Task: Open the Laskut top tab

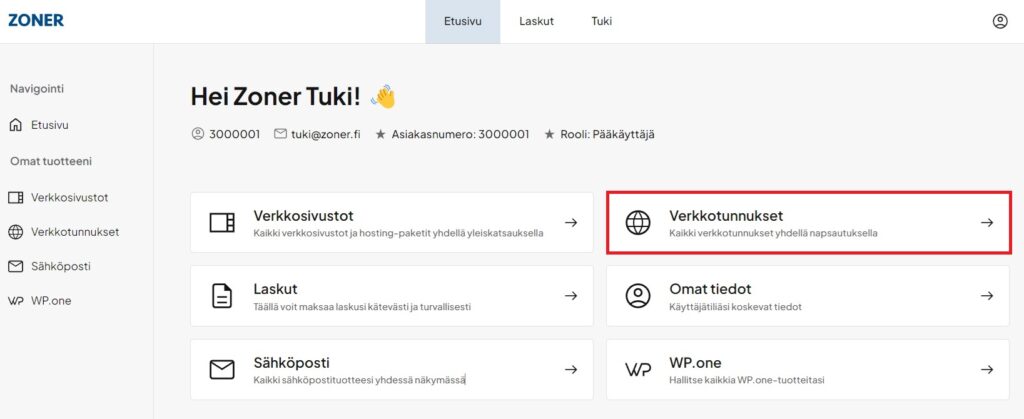Action: click(536, 21)
